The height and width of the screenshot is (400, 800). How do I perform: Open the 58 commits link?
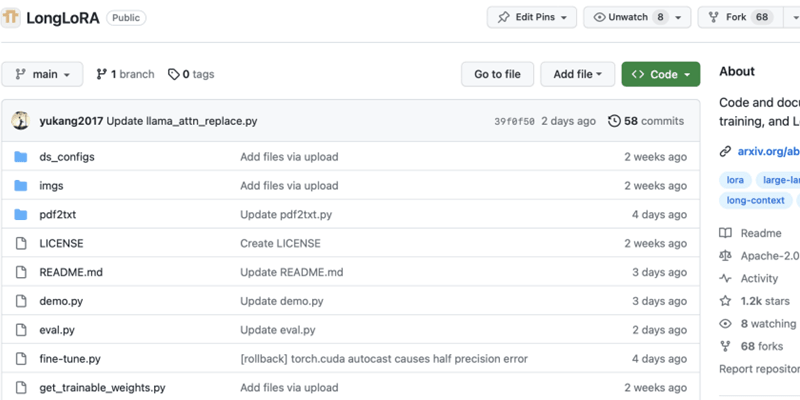click(x=646, y=121)
